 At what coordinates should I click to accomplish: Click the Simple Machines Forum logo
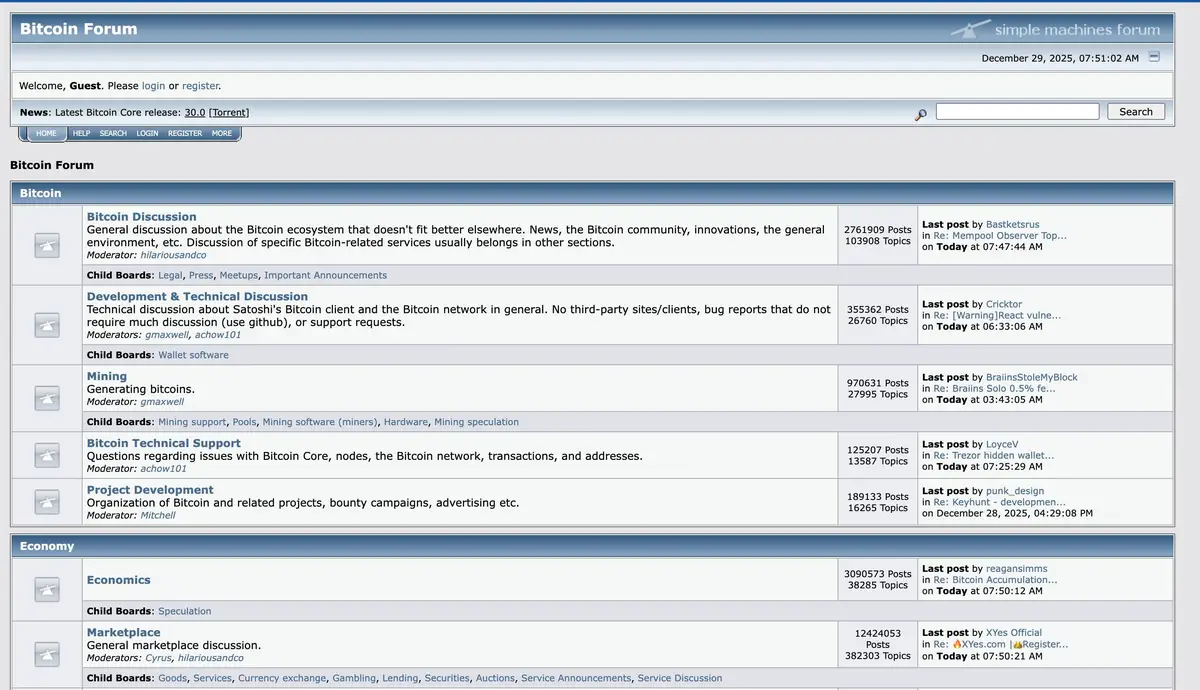click(1056, 29)
